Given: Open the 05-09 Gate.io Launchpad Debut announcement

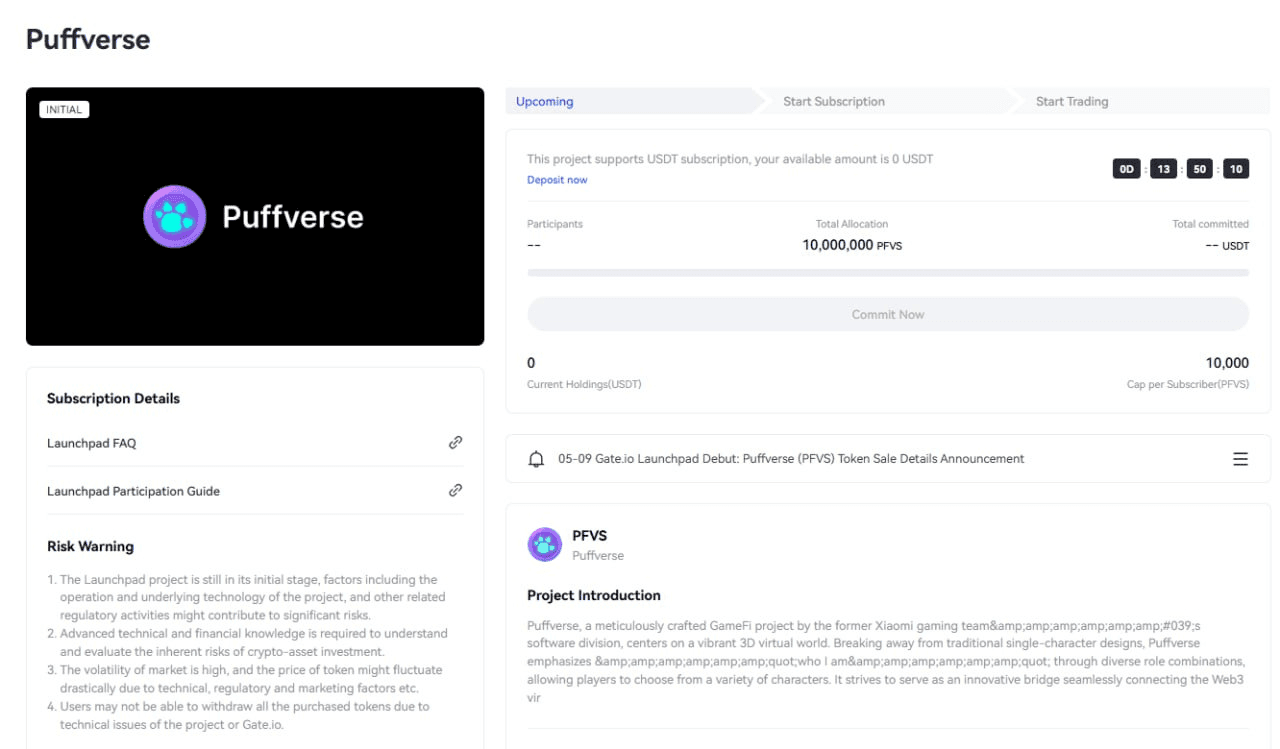Looking at the screenshot, I should click(x=791, y=459).
